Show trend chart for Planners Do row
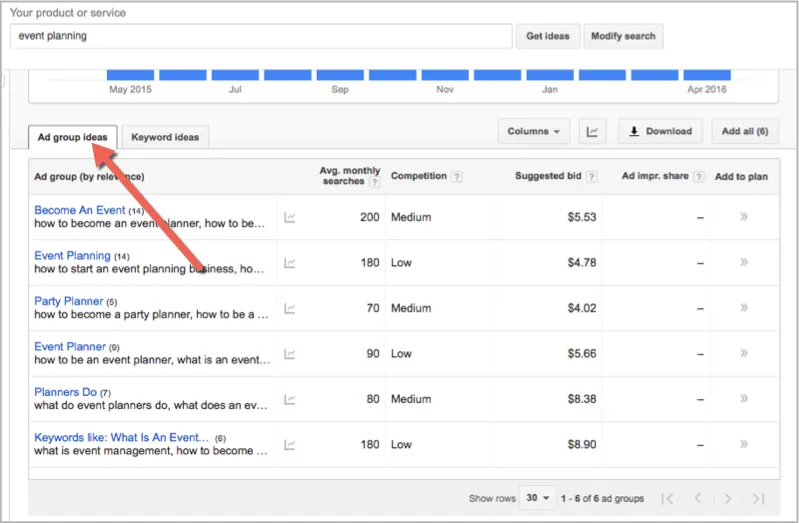799x523 pixels. pyautogui.click(x=289, y=399)
